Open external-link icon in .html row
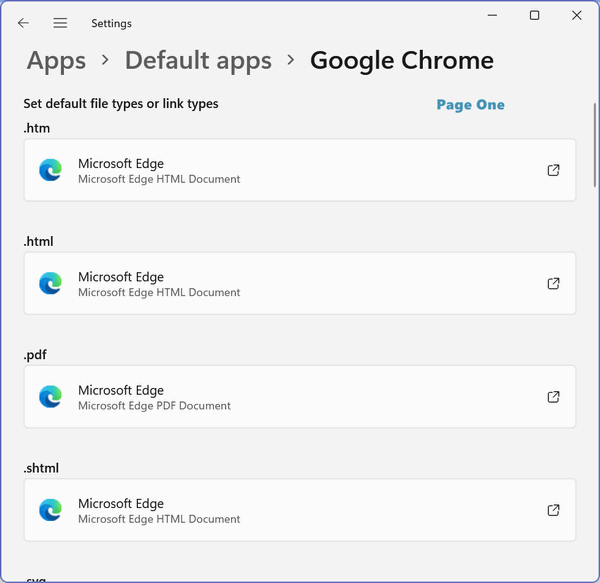Image resolution: width=600 pixels, height=583 pixels. coord(553,283)
